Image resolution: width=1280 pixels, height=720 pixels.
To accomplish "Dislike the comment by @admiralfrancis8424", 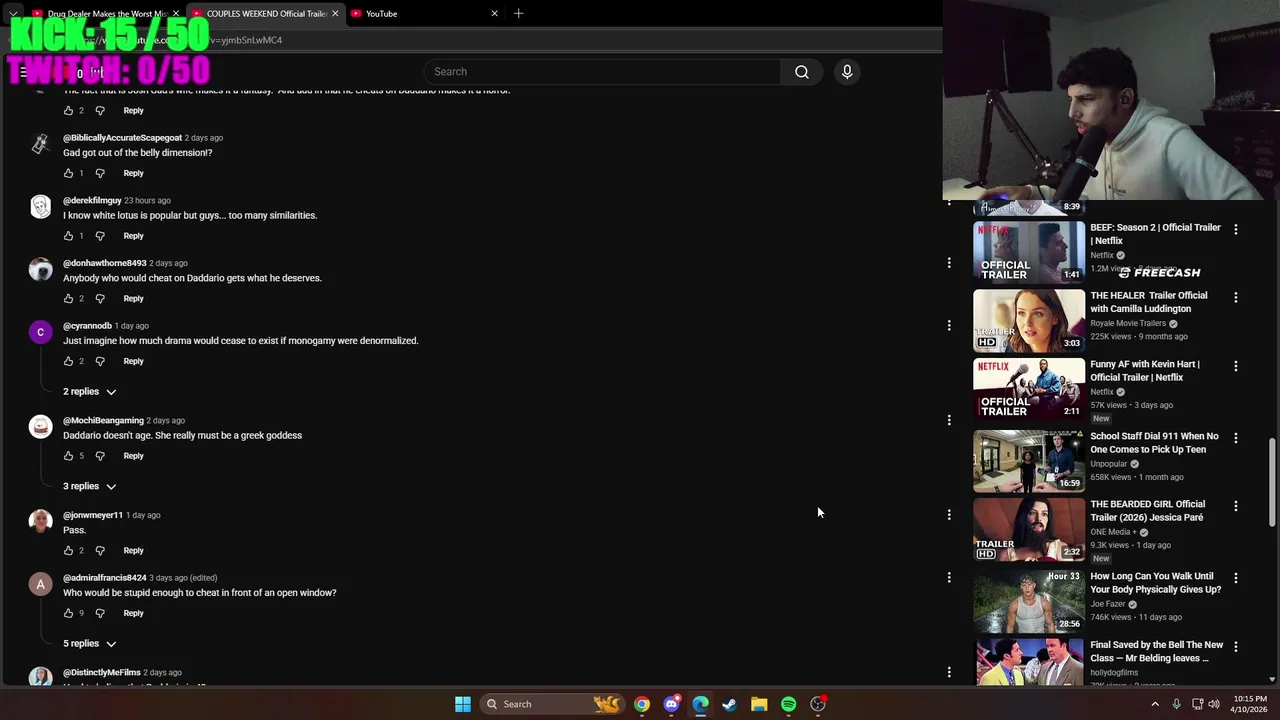I will tap(100, 613).
